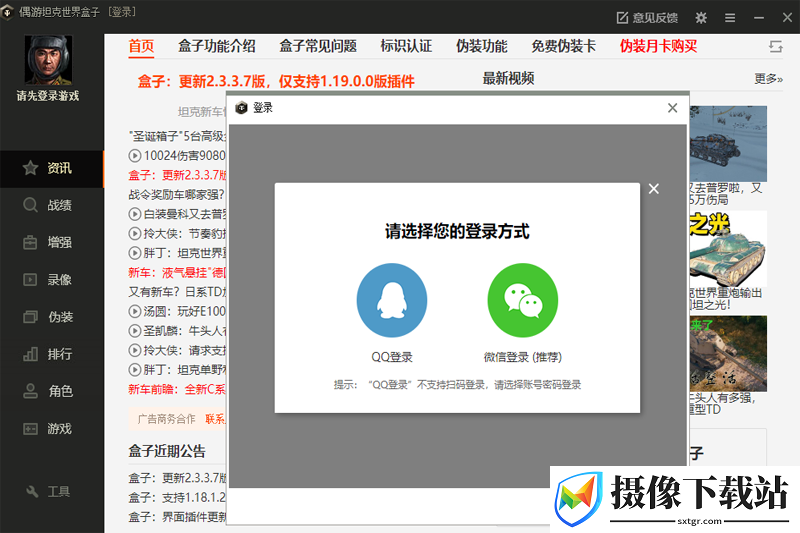Click 更多» beside 最新视频
800x533 pixels.
pyautogui.click(x=768, y=79)
